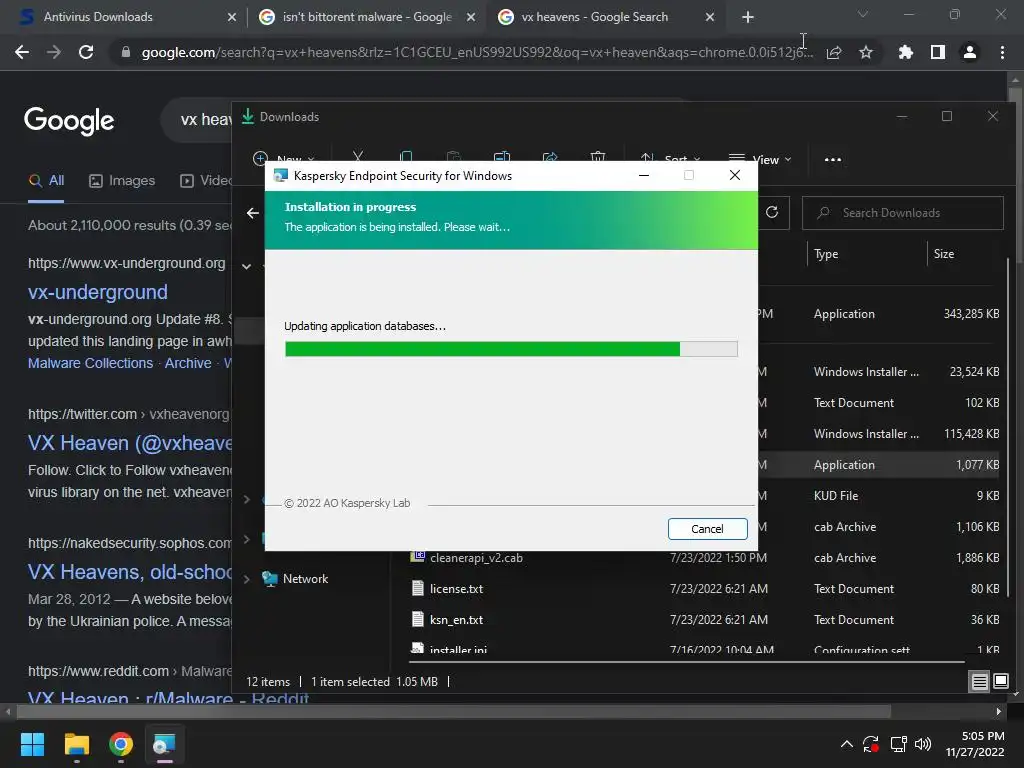The width and height of the screenshot is (1024, 768).
Task: Open the See more ellipsis menu in Explorer
Action: coord(833,159)
